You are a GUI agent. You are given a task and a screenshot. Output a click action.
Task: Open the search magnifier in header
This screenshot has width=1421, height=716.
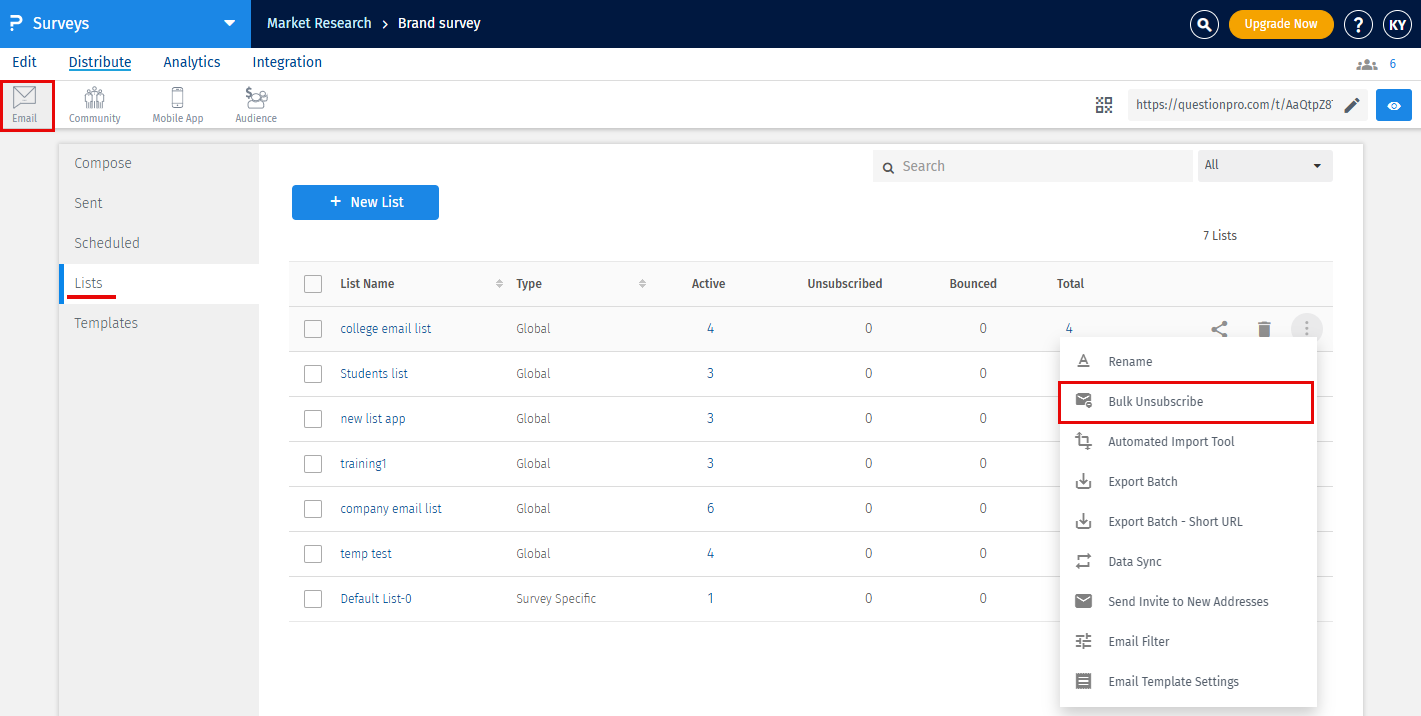(x=1205, y=24)
